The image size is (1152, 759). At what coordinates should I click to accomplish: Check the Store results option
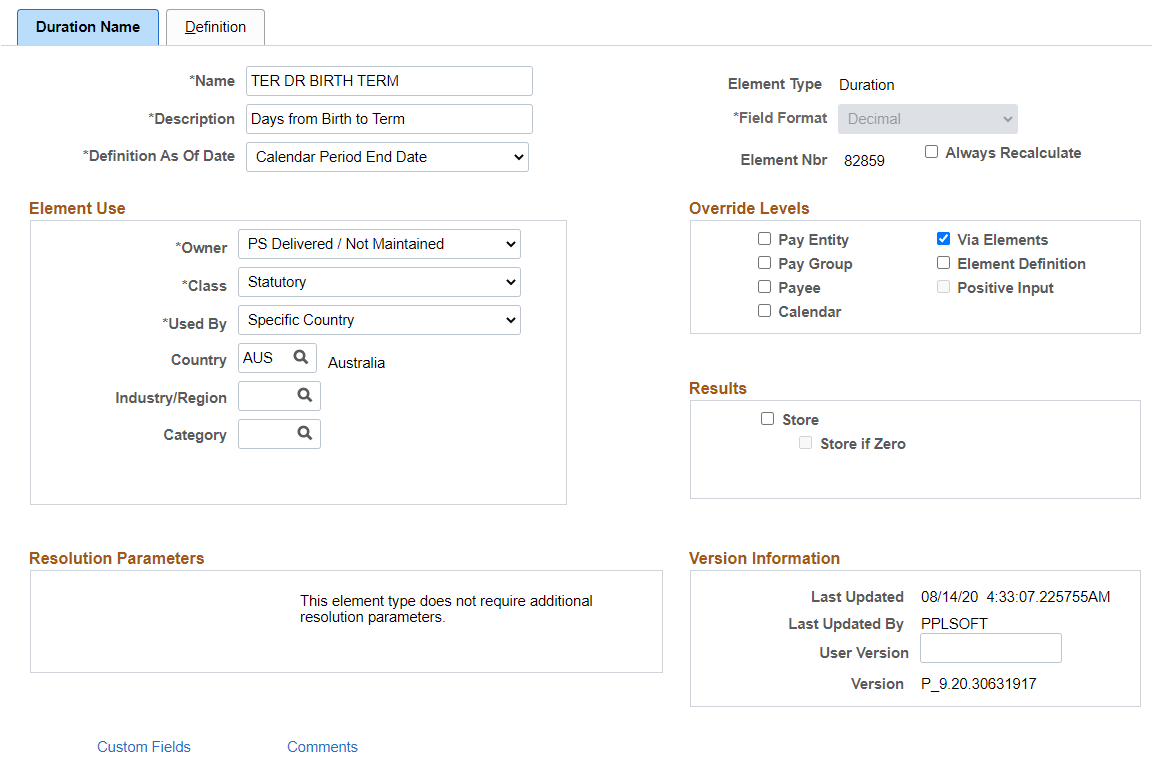pyautogui.click(x=767, y=419)
